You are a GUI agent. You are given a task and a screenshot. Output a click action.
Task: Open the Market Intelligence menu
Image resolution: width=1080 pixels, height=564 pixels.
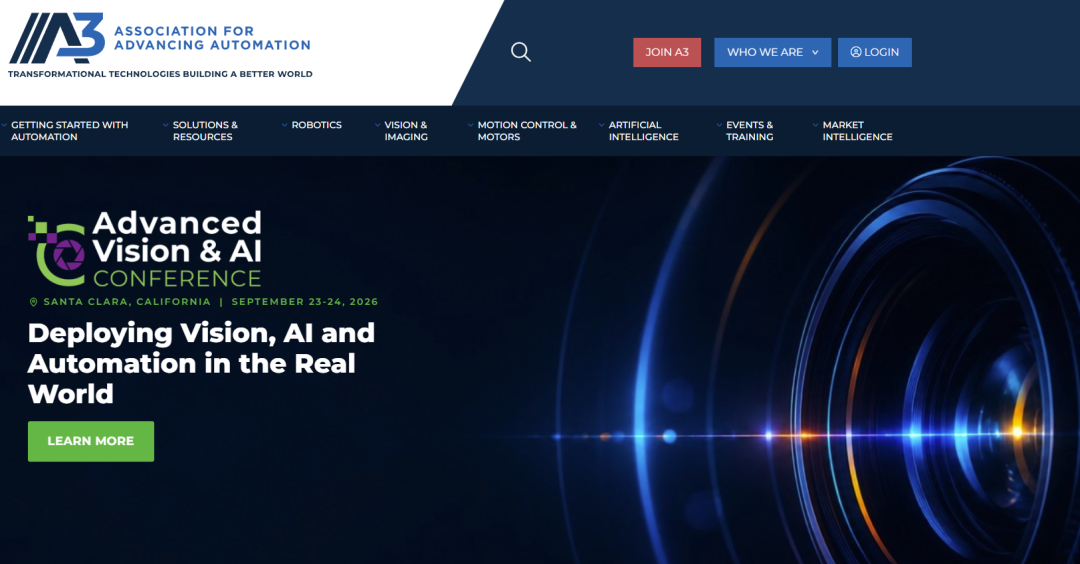coord(857,131)
